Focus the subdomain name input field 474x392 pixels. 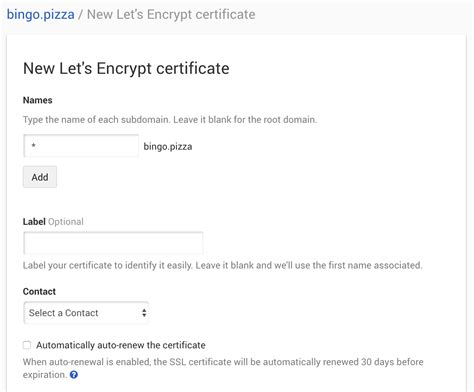(x=81, y=146)
